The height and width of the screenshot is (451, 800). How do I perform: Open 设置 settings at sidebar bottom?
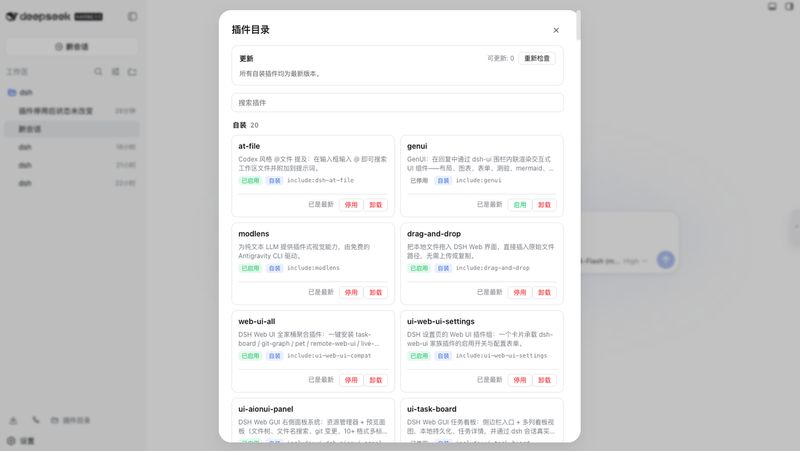click(x=20, y=441)
